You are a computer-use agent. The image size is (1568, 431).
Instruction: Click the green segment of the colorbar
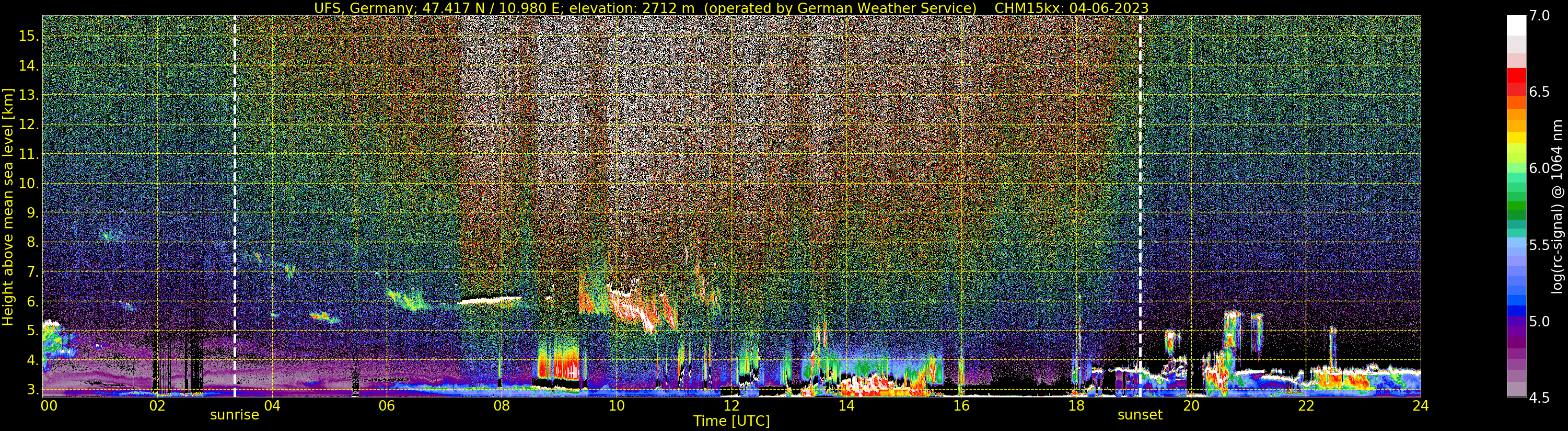coord(1516,207)
